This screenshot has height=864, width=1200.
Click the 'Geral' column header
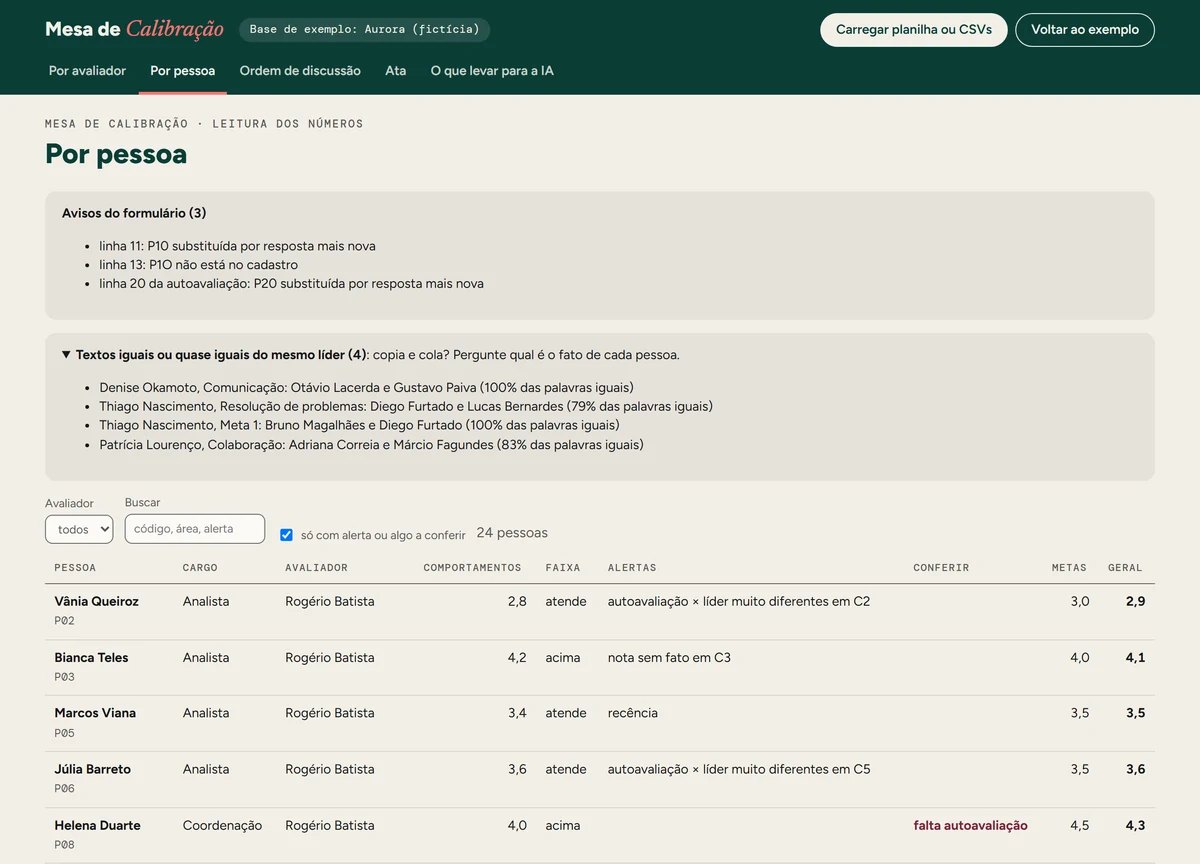click(x=1125, y=568)
